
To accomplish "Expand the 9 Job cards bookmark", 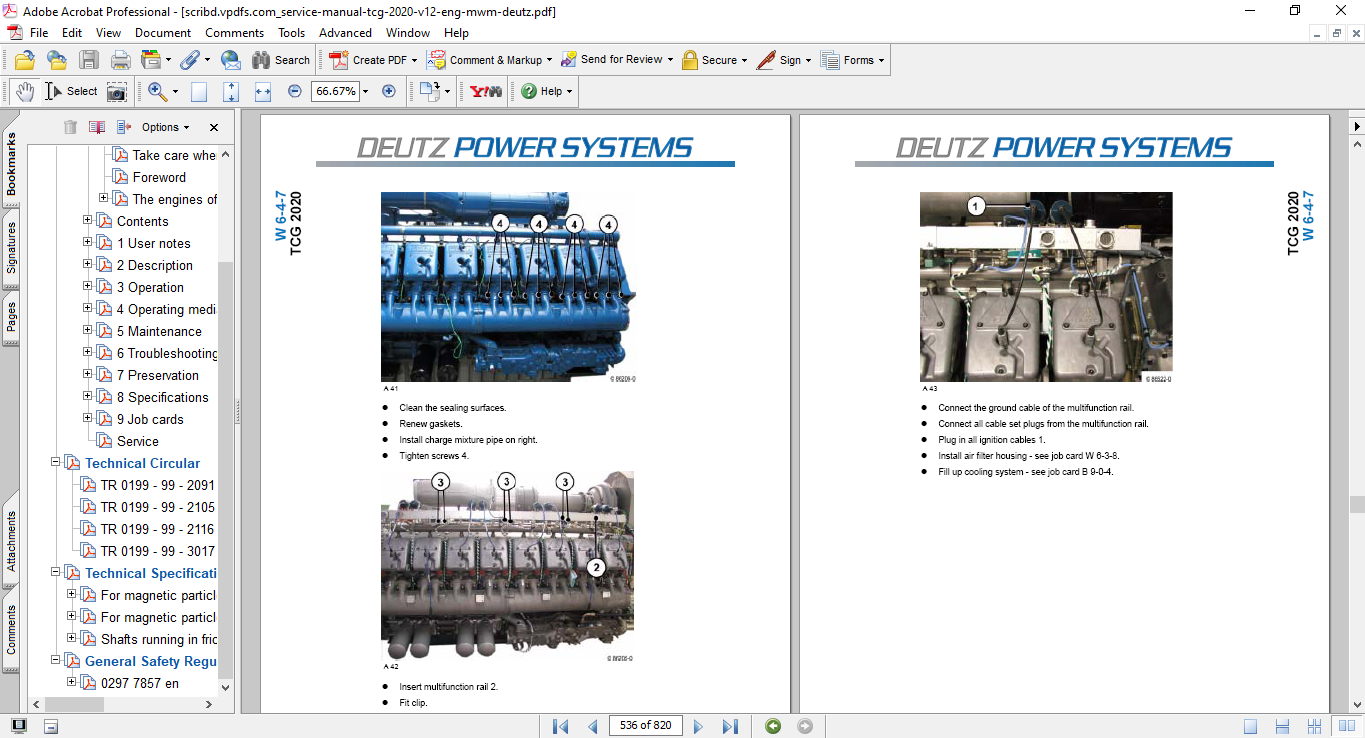I will pos(86,418).
